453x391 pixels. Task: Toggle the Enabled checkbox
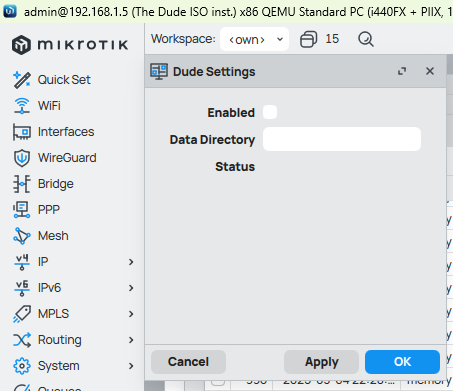[270, 112]
